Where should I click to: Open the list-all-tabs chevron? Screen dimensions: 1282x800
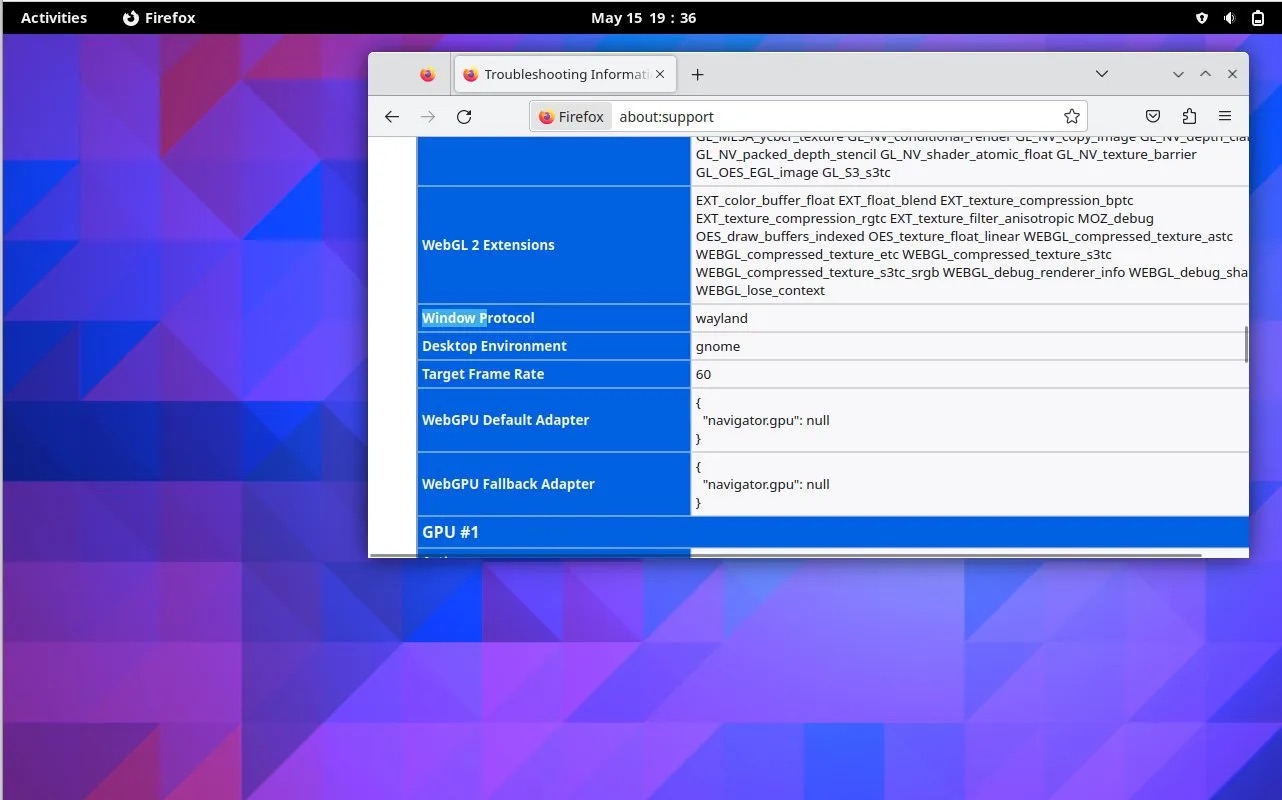1102,73
